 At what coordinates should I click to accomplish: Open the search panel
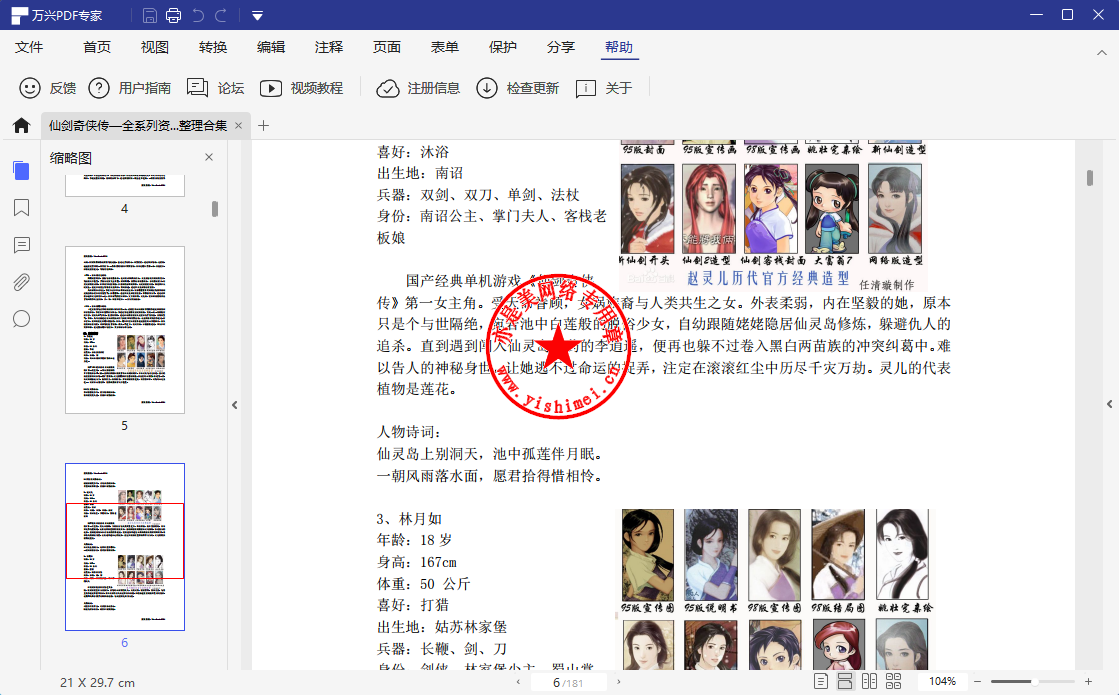21,319
